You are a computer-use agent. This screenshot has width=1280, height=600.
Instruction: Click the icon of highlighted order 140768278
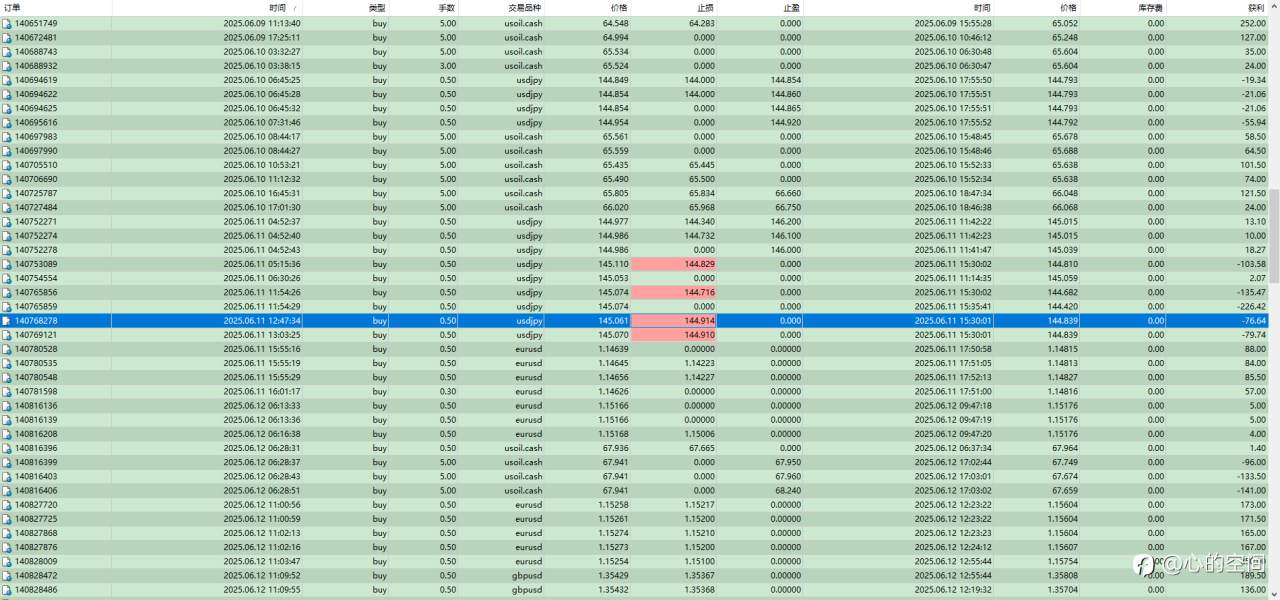[x=6, y=321]
